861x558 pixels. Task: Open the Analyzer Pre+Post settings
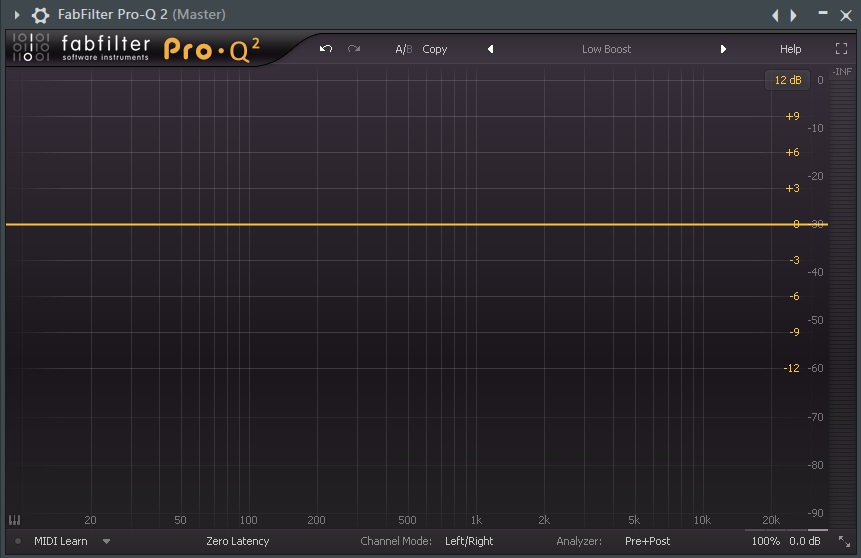[x=647, y=542]
